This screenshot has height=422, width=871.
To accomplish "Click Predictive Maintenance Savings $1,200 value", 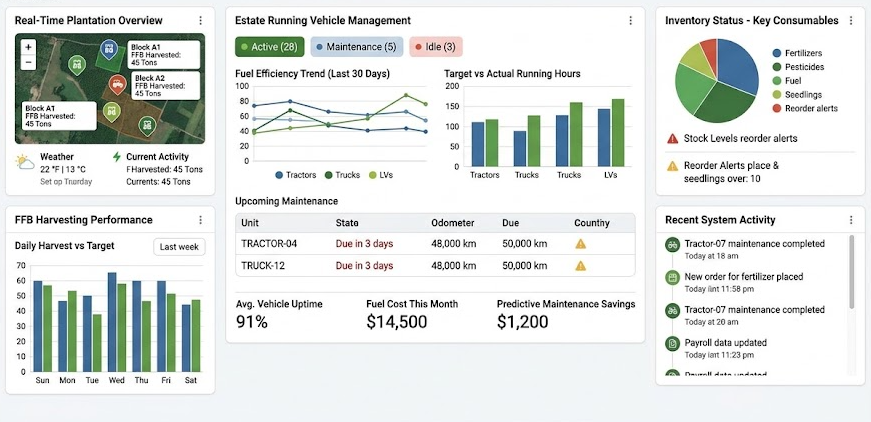I will [x=523, y=322].
